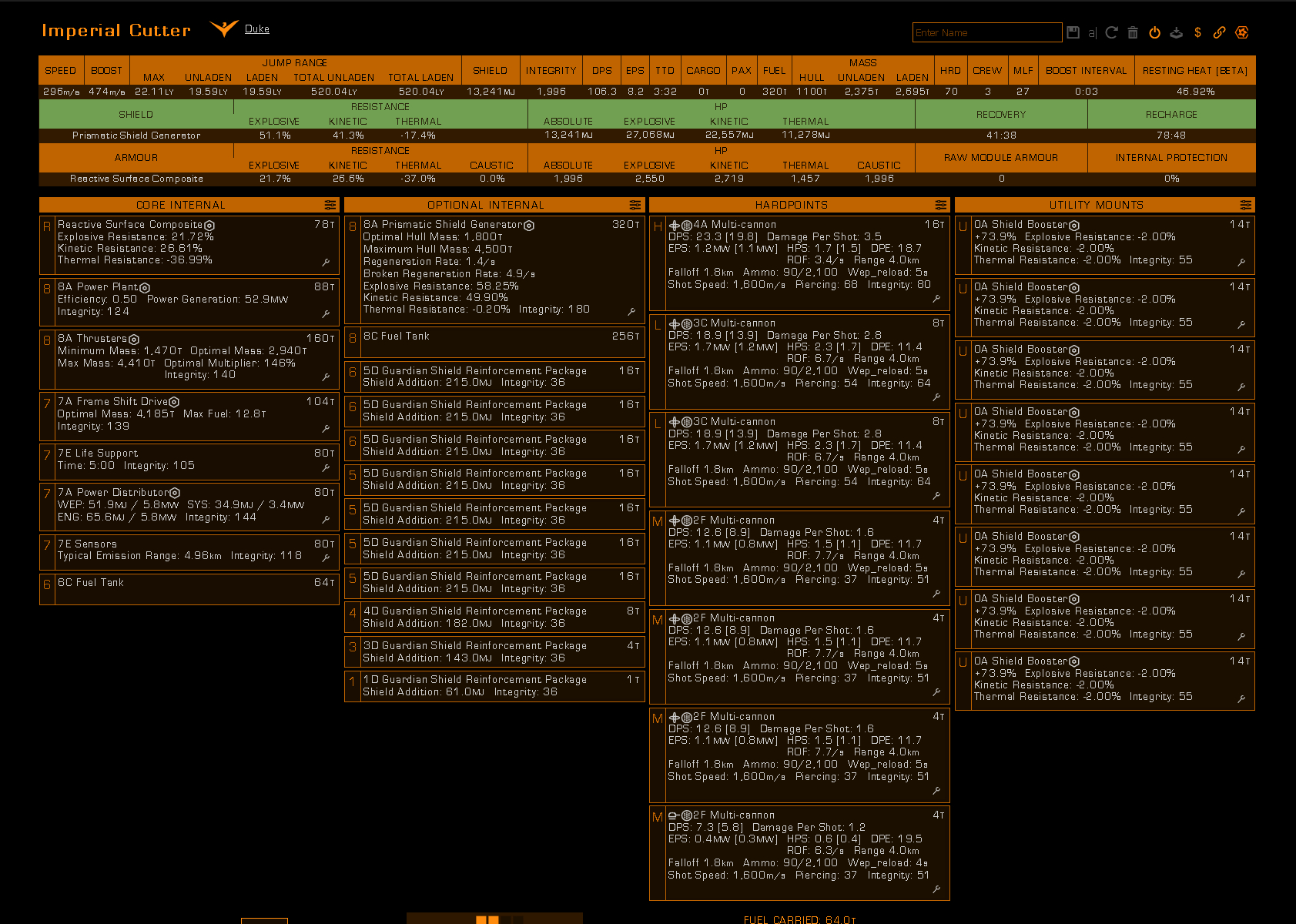Open the 3D Guardian Shield Reinforcement Package slot
The height and width of the screenshot is (924, 1296).
[494, 652]
